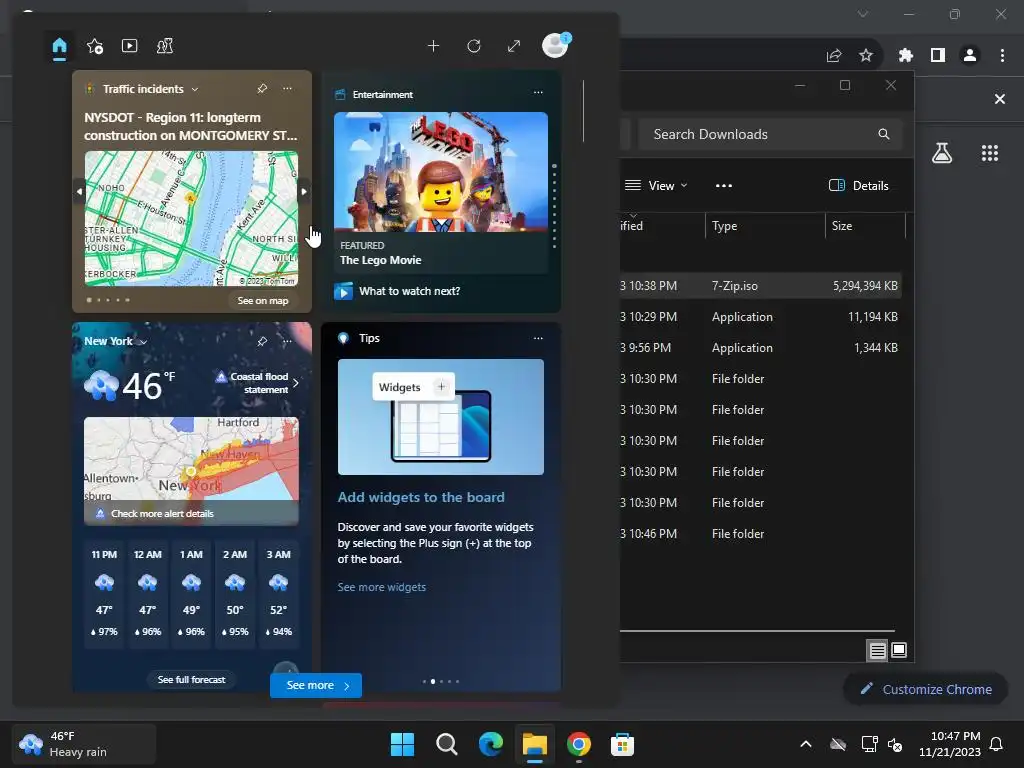Image resolution: width=1024 pixels, height=768 pixels.
Task: Click Chrome share this page icon
Action: [834, 56]
